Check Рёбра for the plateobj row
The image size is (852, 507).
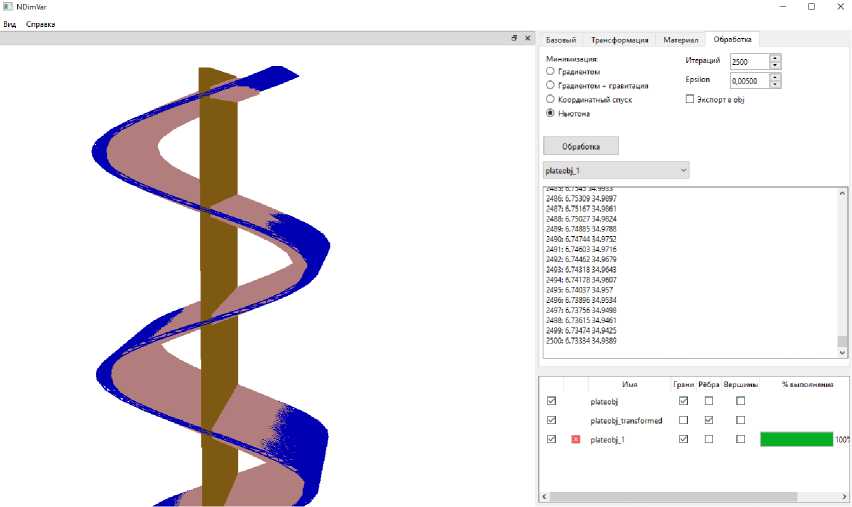(x=709, y=401)
